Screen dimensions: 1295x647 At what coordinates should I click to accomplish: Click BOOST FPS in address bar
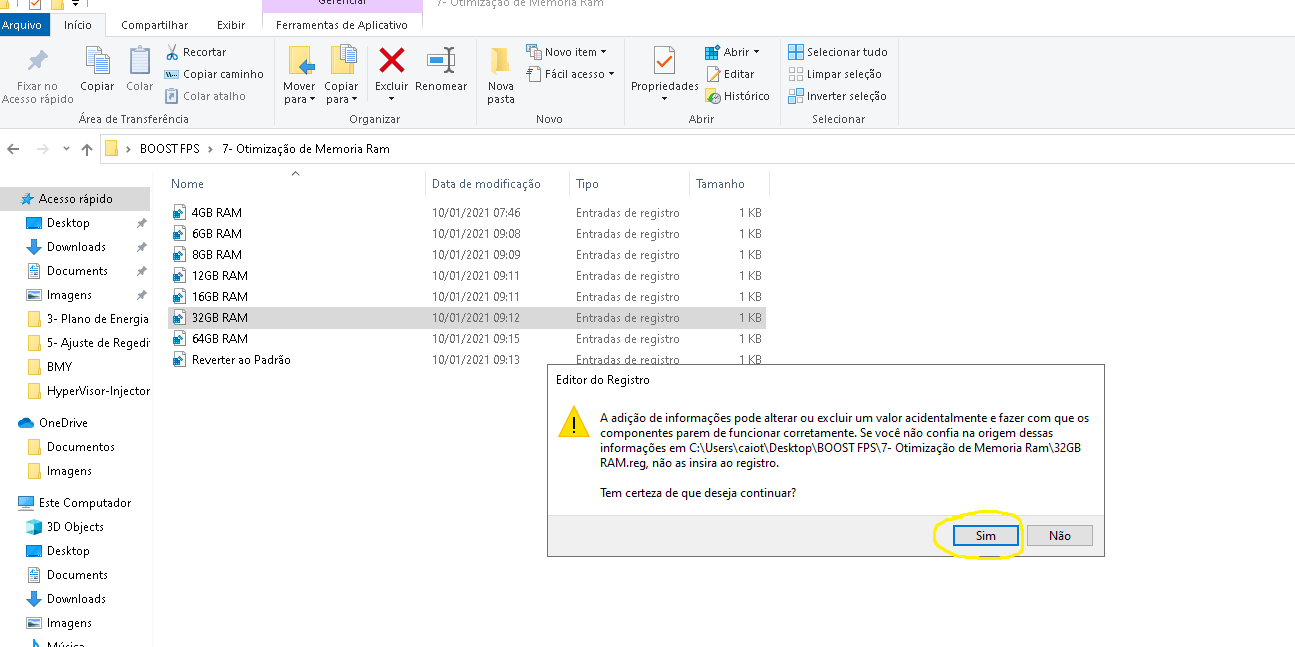[170, 149]
